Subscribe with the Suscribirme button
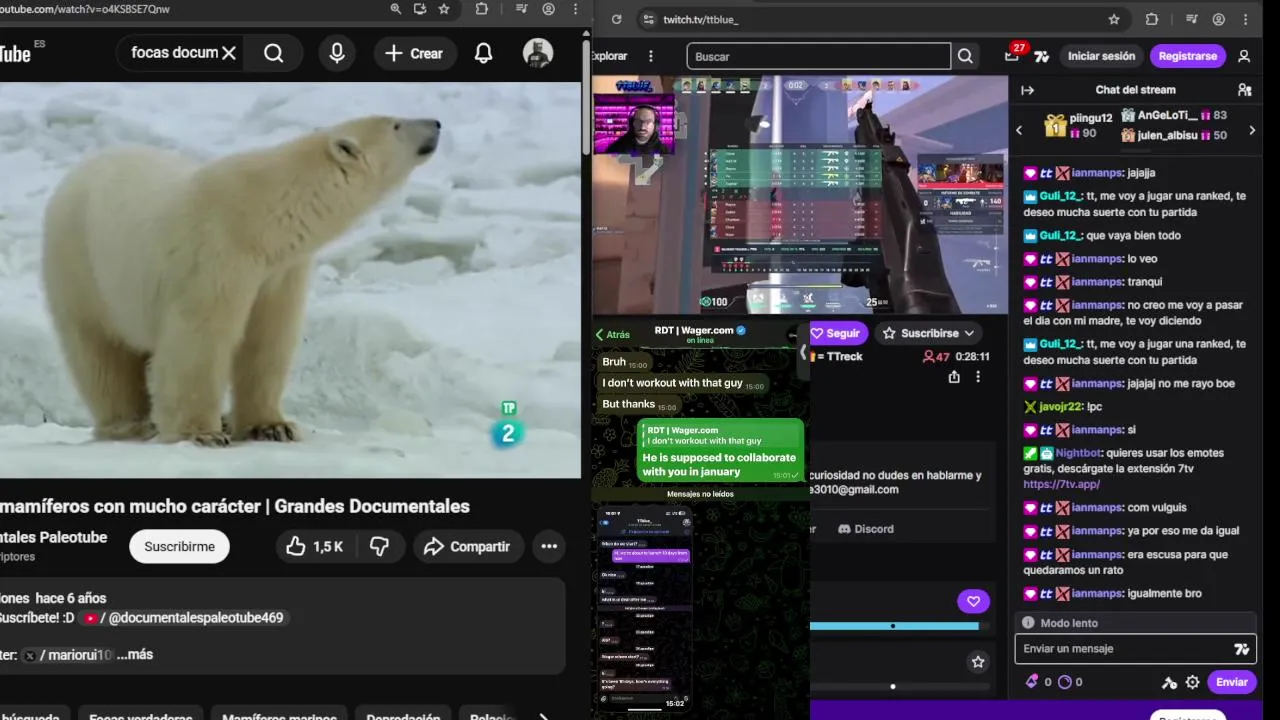The image size is (1280, 720). 179,546
